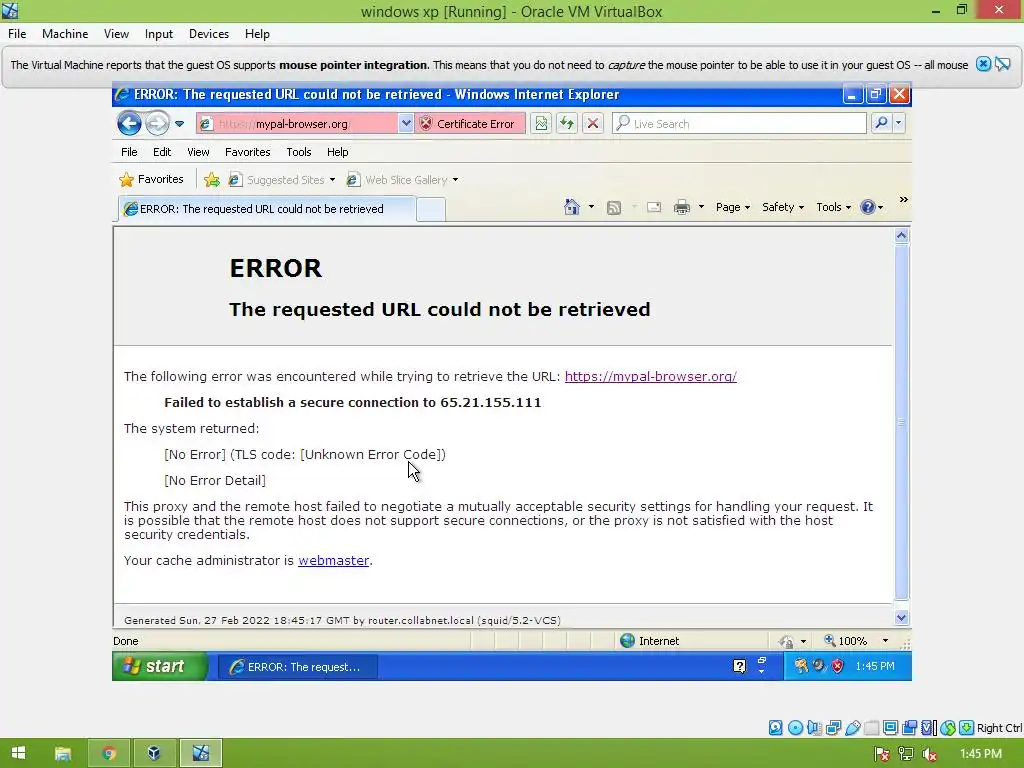Click VirtualBox hard disk status icon
The image size is (1024, 768).
click(775, 728)
